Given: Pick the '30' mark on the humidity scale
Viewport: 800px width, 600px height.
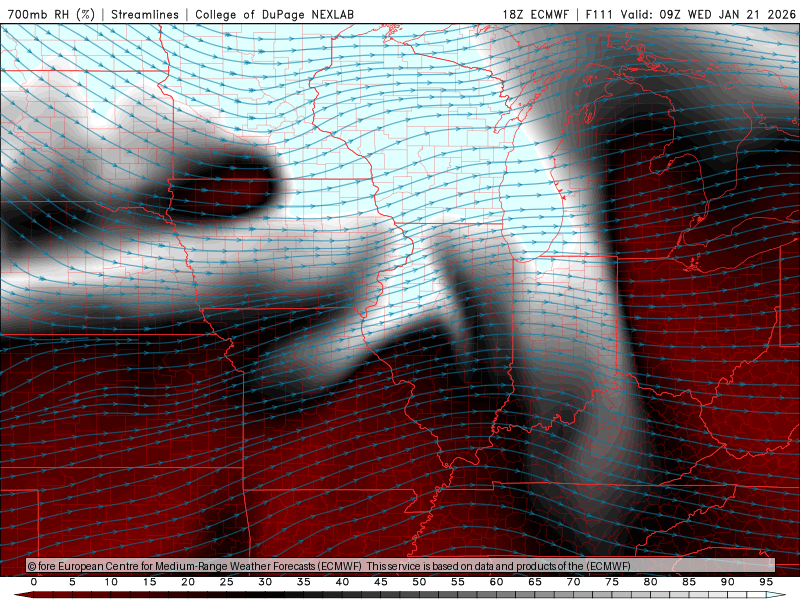Looking at the screenshot, I should click(x=265, y=582).
